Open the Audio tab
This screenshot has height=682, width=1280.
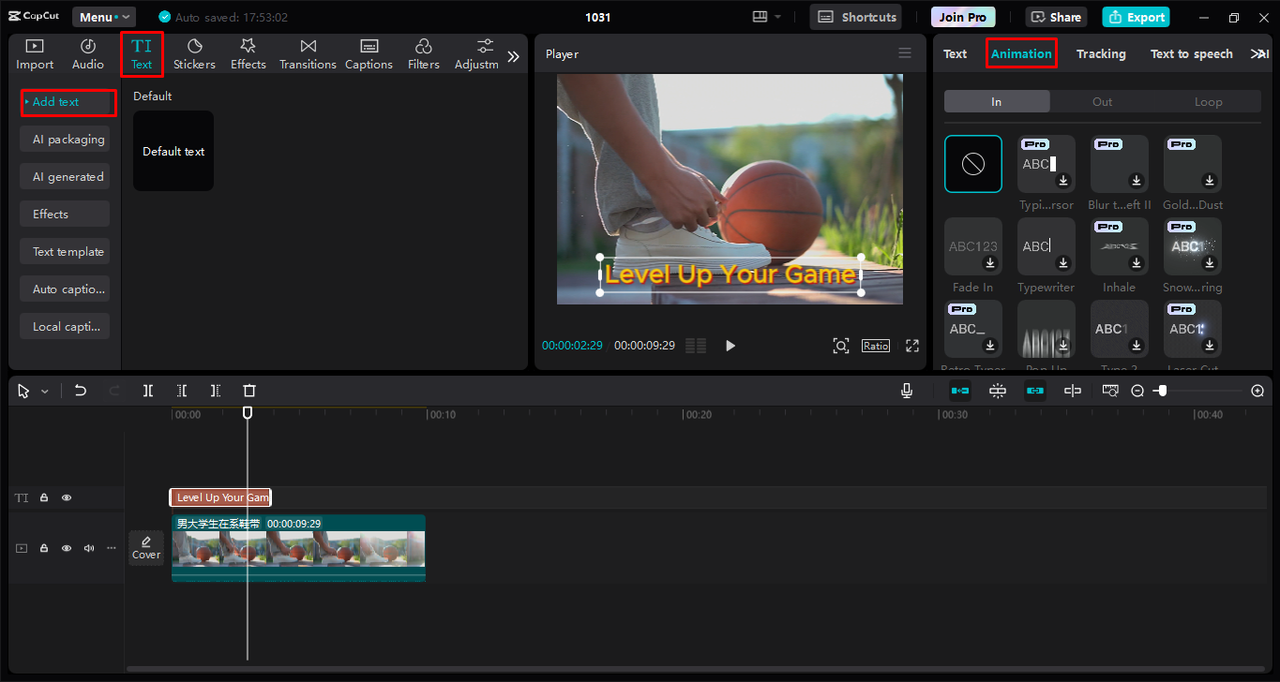88,54
